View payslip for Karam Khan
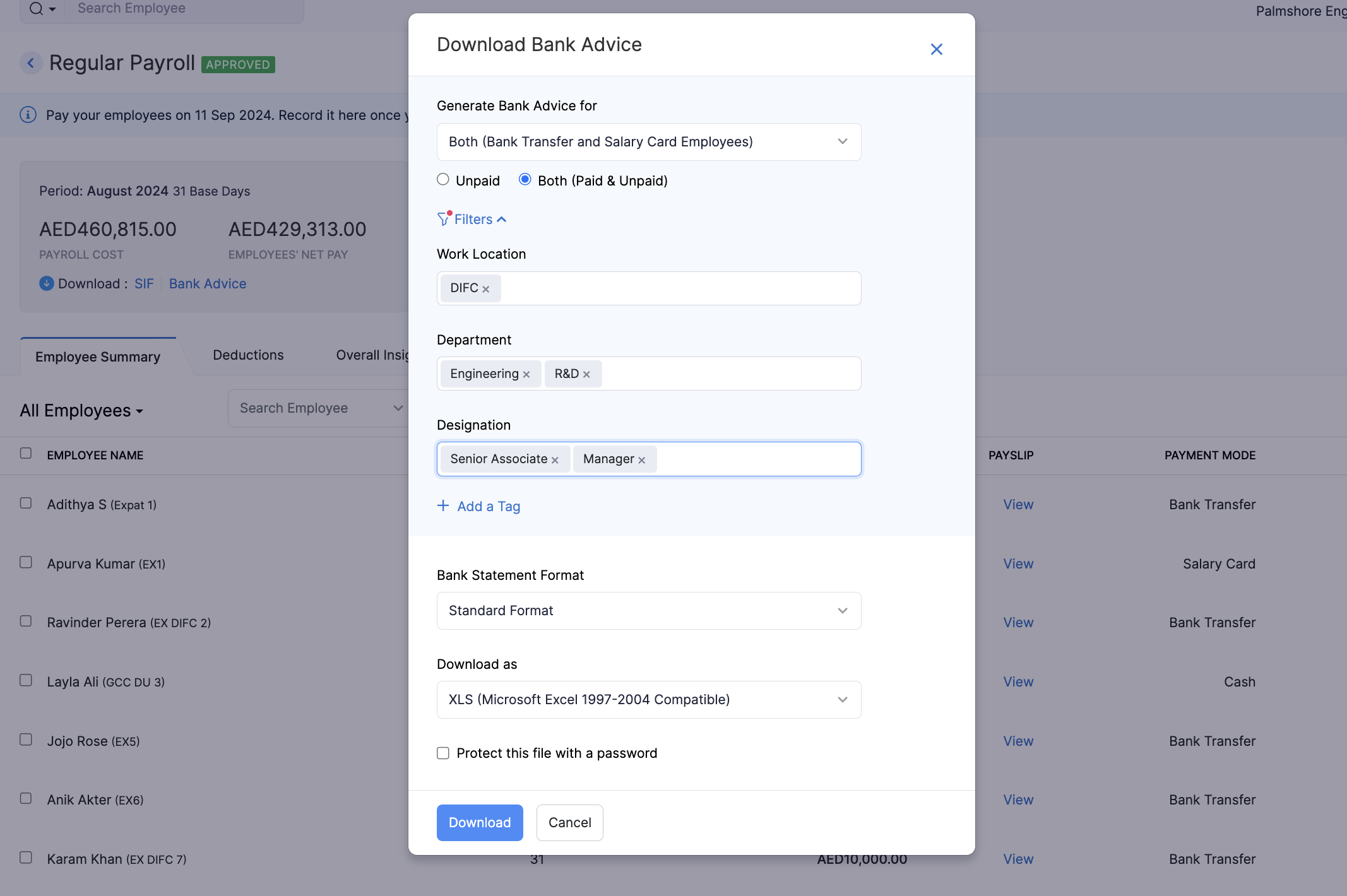Viewport: 1347px width, 896px height. click(1018, 859)
